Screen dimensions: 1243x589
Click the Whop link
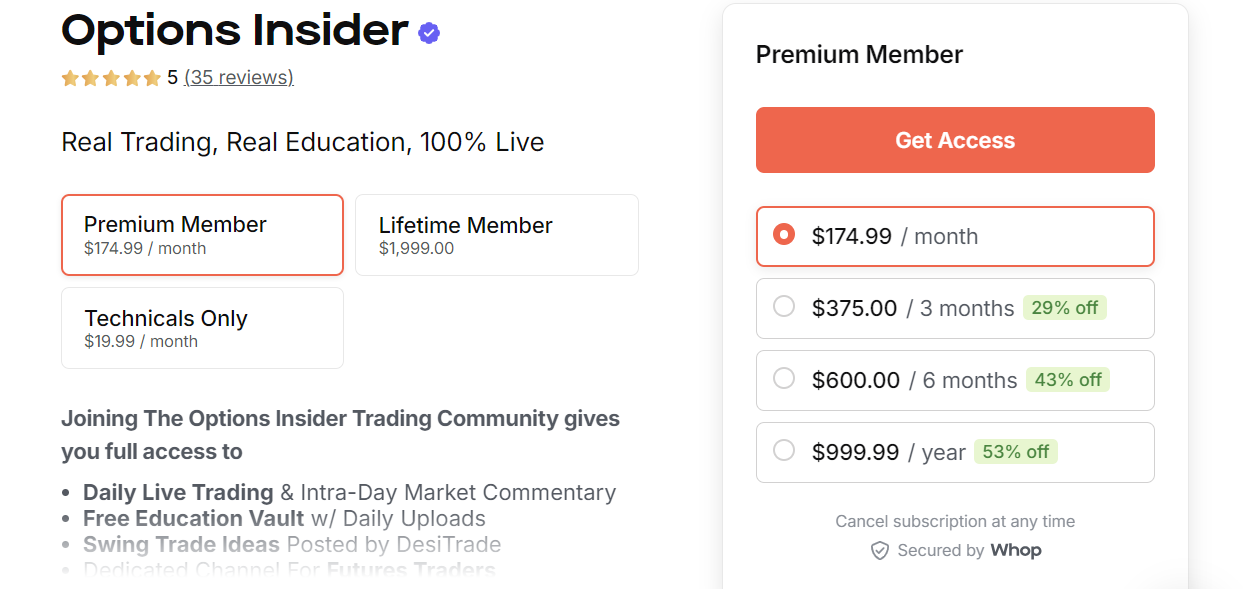pyautogui.click(x=1017, y=550)
